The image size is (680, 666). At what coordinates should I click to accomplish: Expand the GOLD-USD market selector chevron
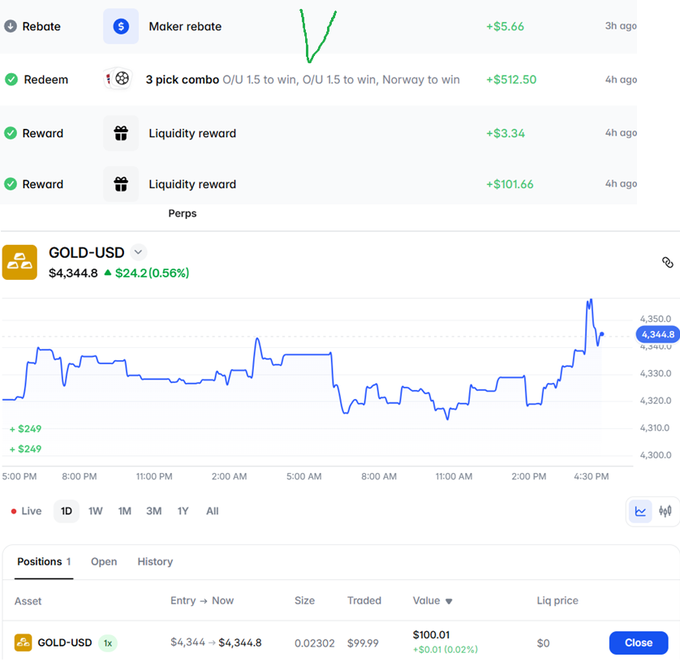138,252
